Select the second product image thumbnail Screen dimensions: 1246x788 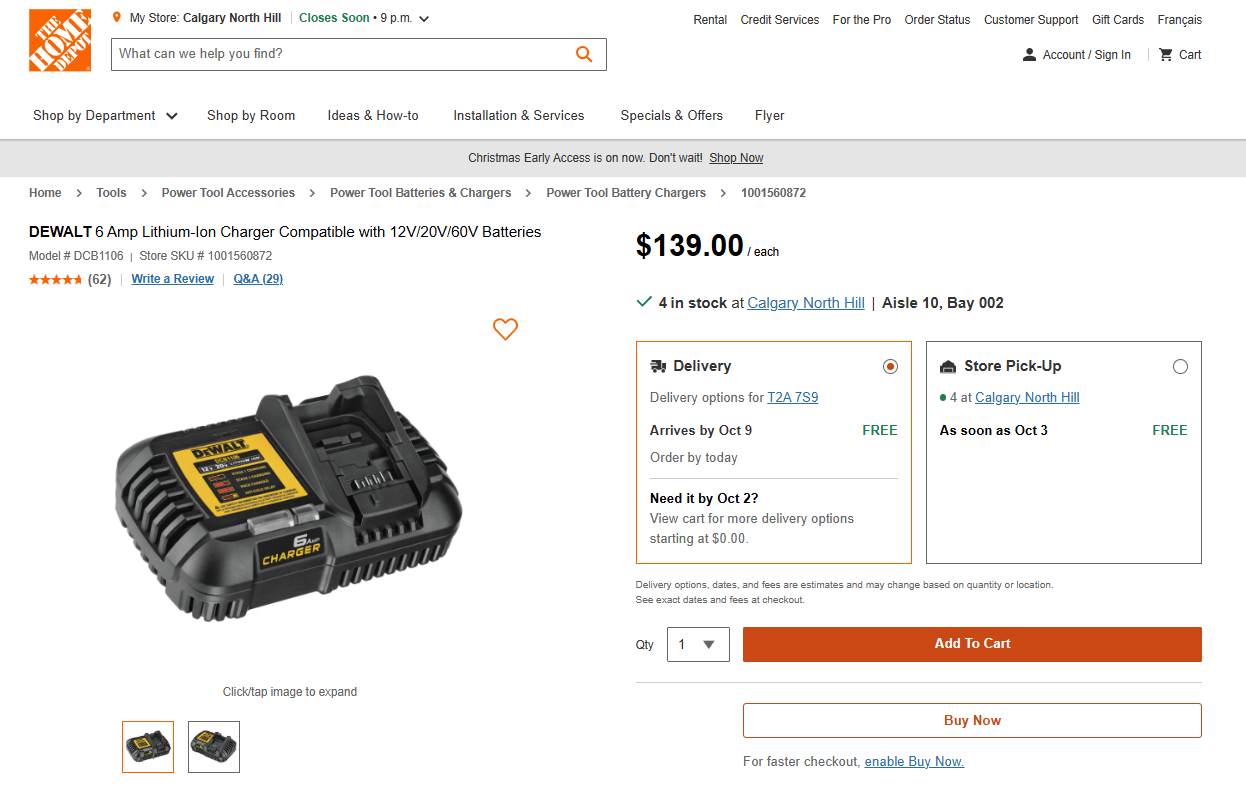click(213, 746)
